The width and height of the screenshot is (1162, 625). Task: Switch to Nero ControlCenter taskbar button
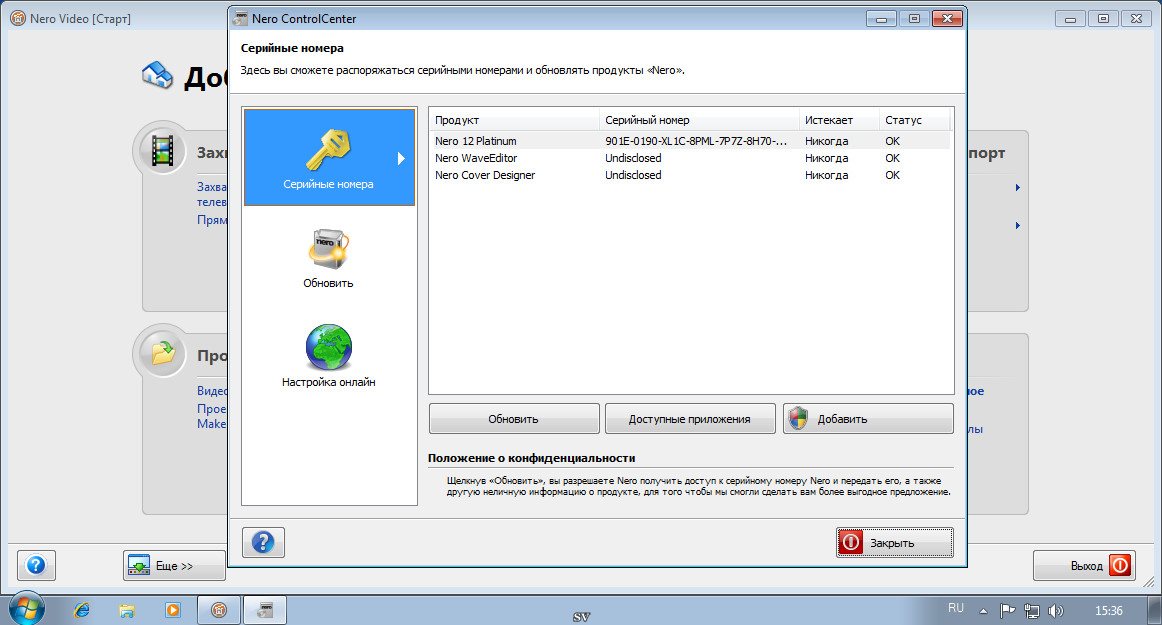265,610
